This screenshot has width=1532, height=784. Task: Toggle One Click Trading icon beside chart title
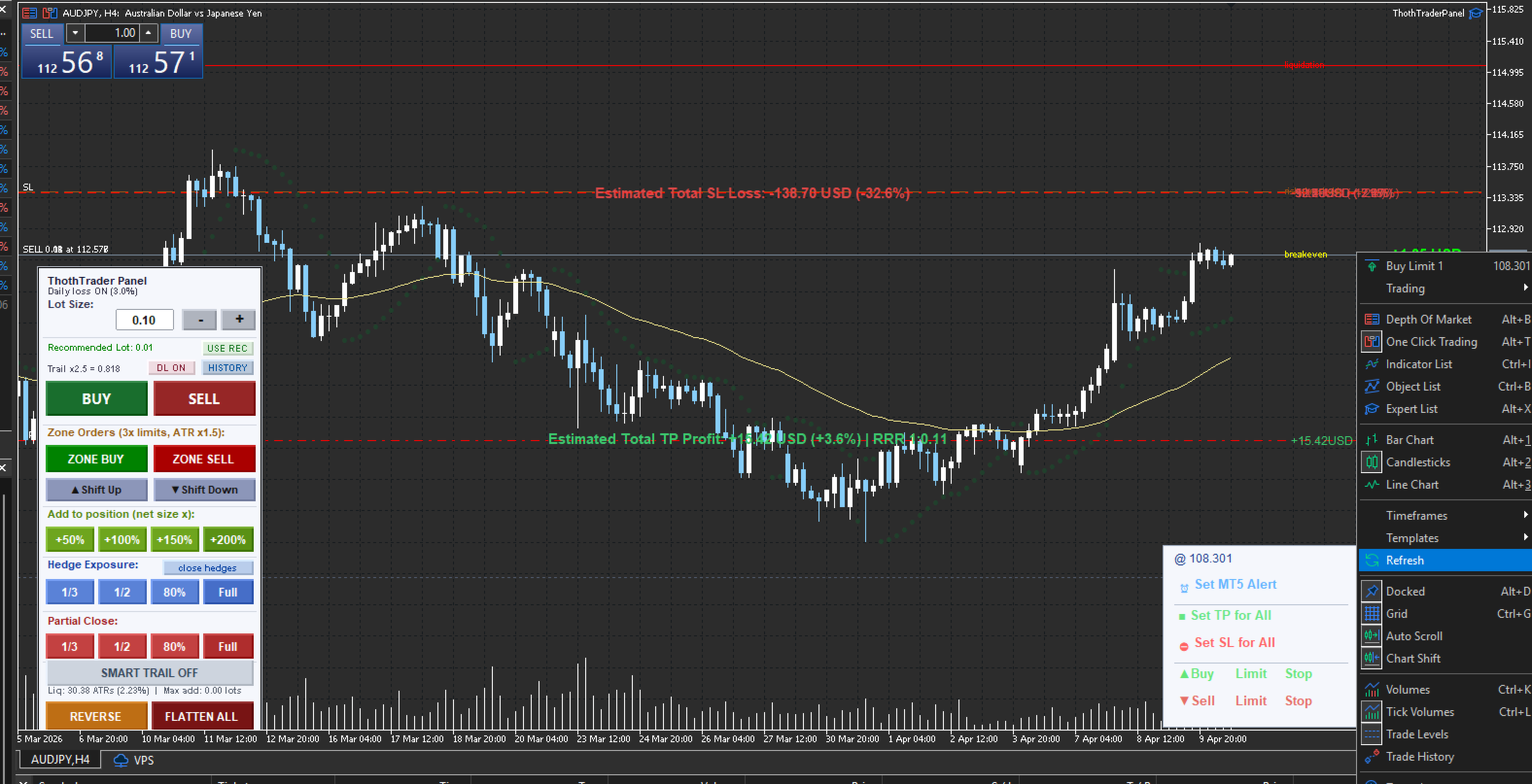point(51,14)
